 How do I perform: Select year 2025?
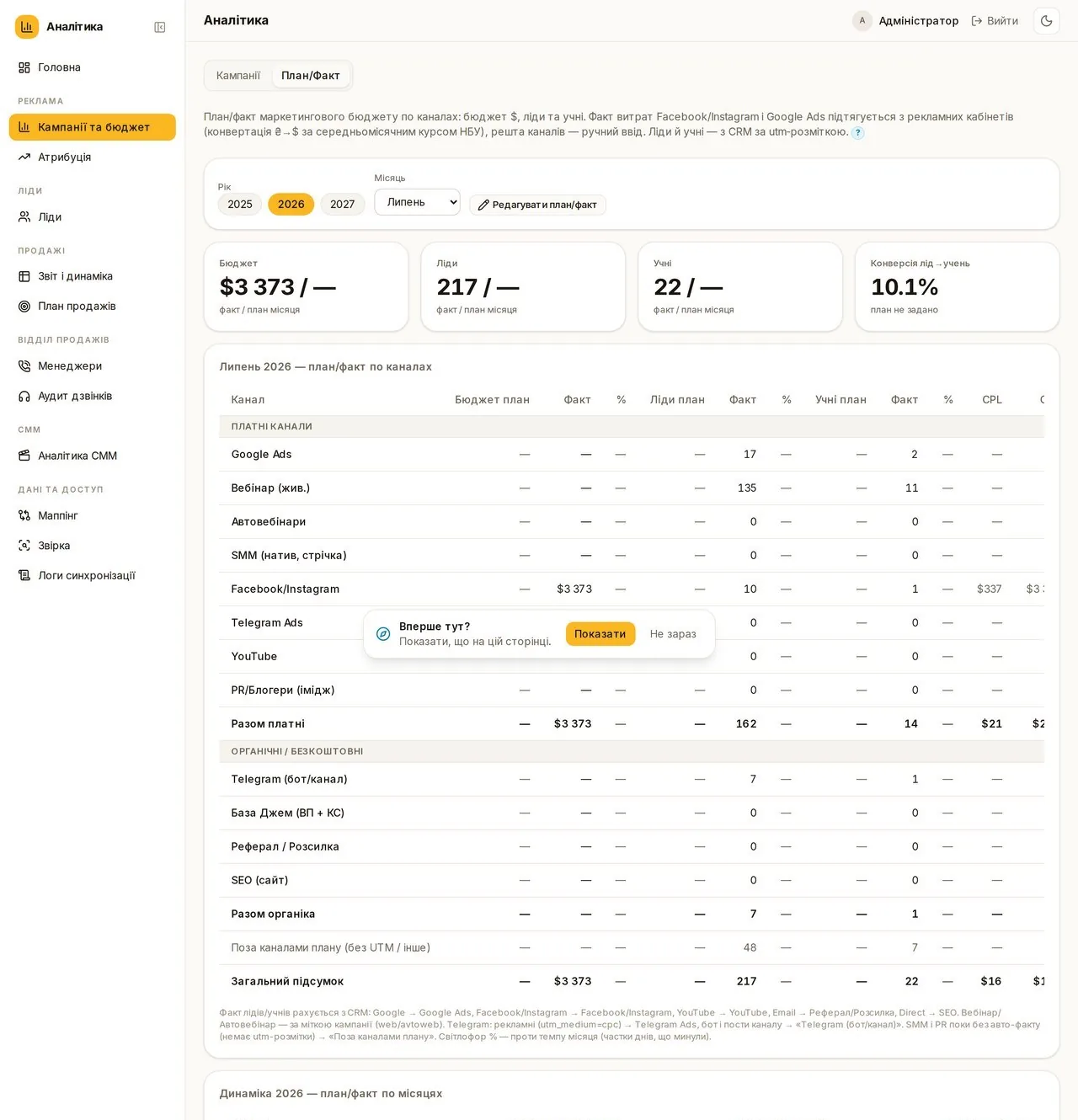(240, 204)
